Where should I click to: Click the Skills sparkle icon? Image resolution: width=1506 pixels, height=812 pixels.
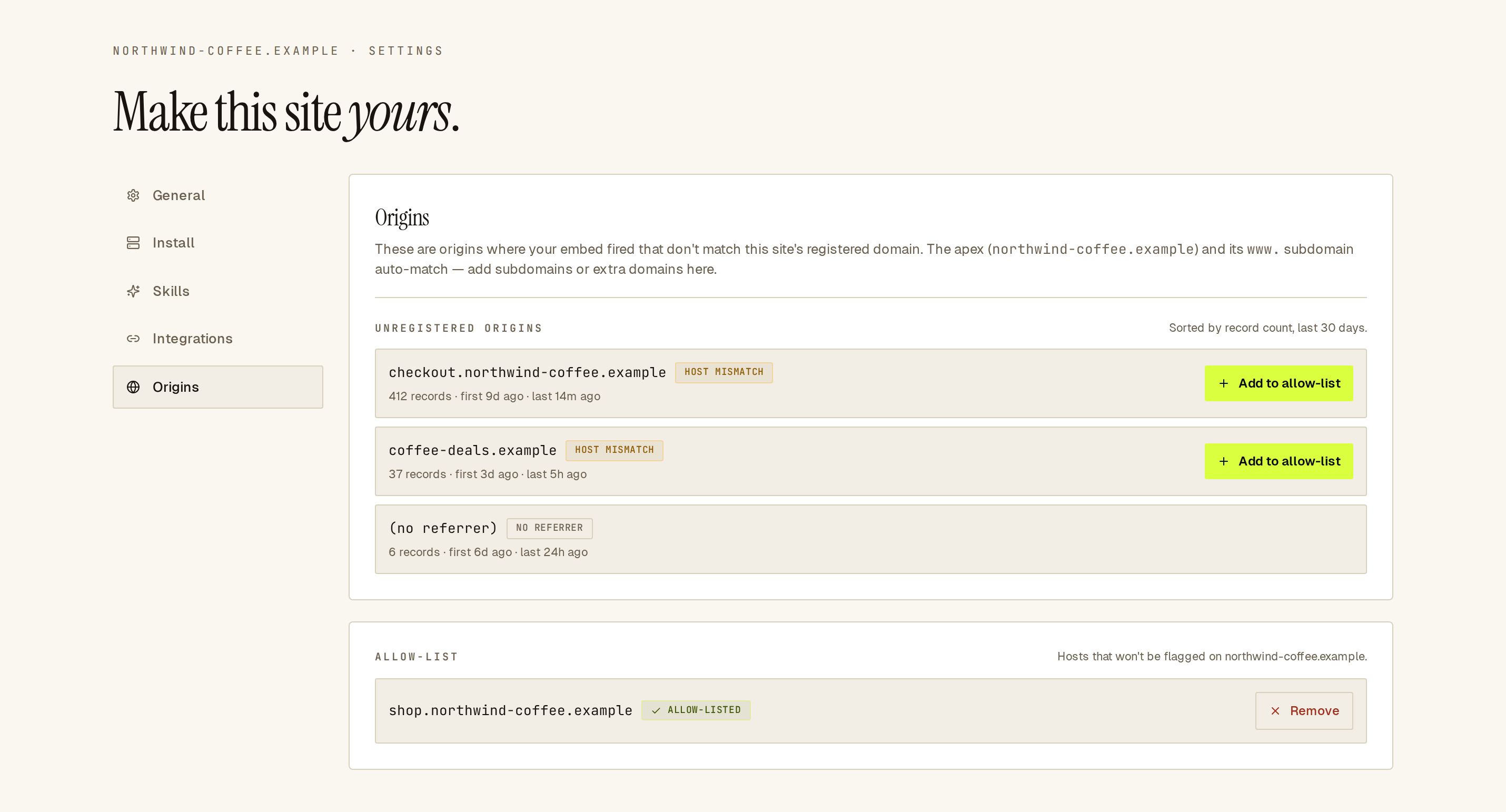(133, 291)
